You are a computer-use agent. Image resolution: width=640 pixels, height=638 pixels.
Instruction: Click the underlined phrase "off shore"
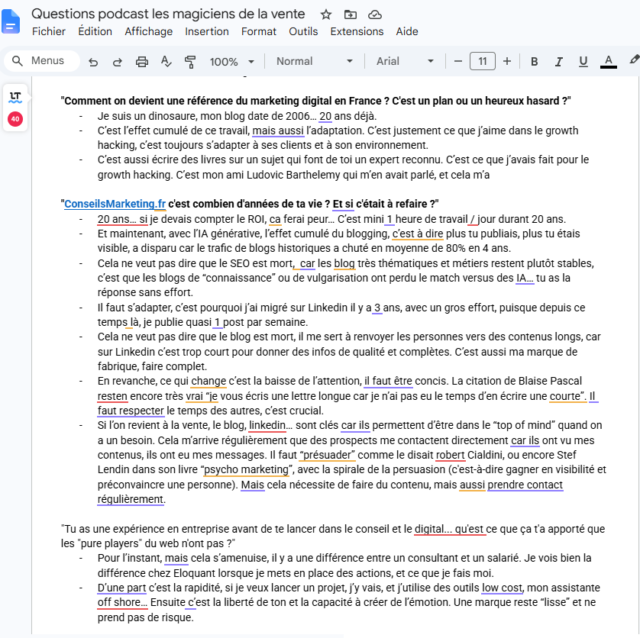(x=118, y=602)
